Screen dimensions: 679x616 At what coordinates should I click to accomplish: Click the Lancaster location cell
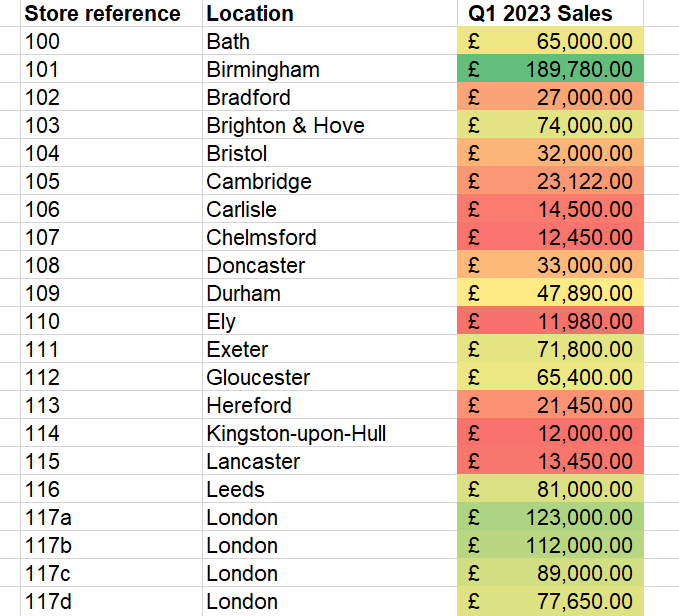pyautogui.click(x=254, y=462)
